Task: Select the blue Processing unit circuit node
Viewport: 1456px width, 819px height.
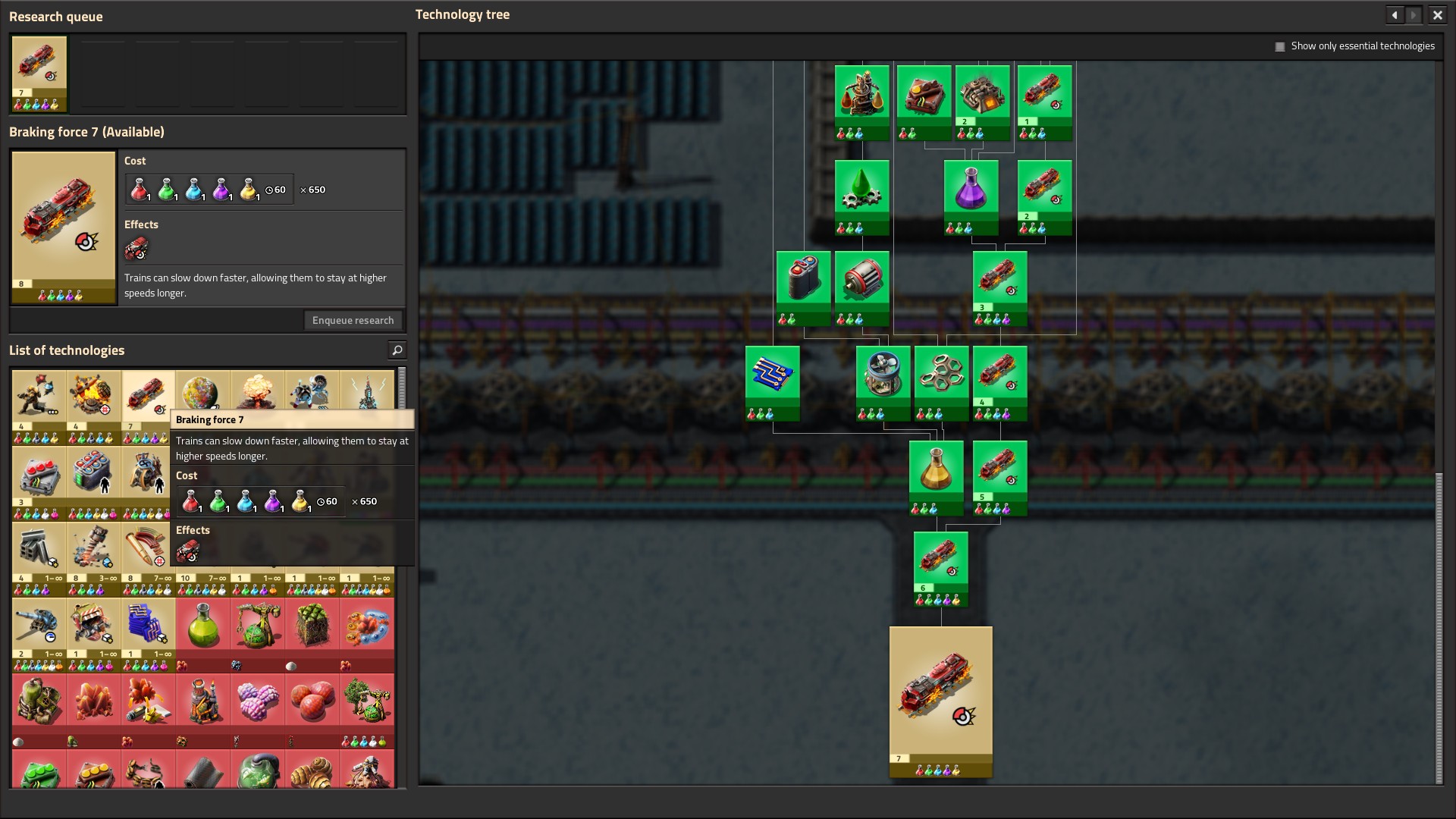Action: pos(773,384)
